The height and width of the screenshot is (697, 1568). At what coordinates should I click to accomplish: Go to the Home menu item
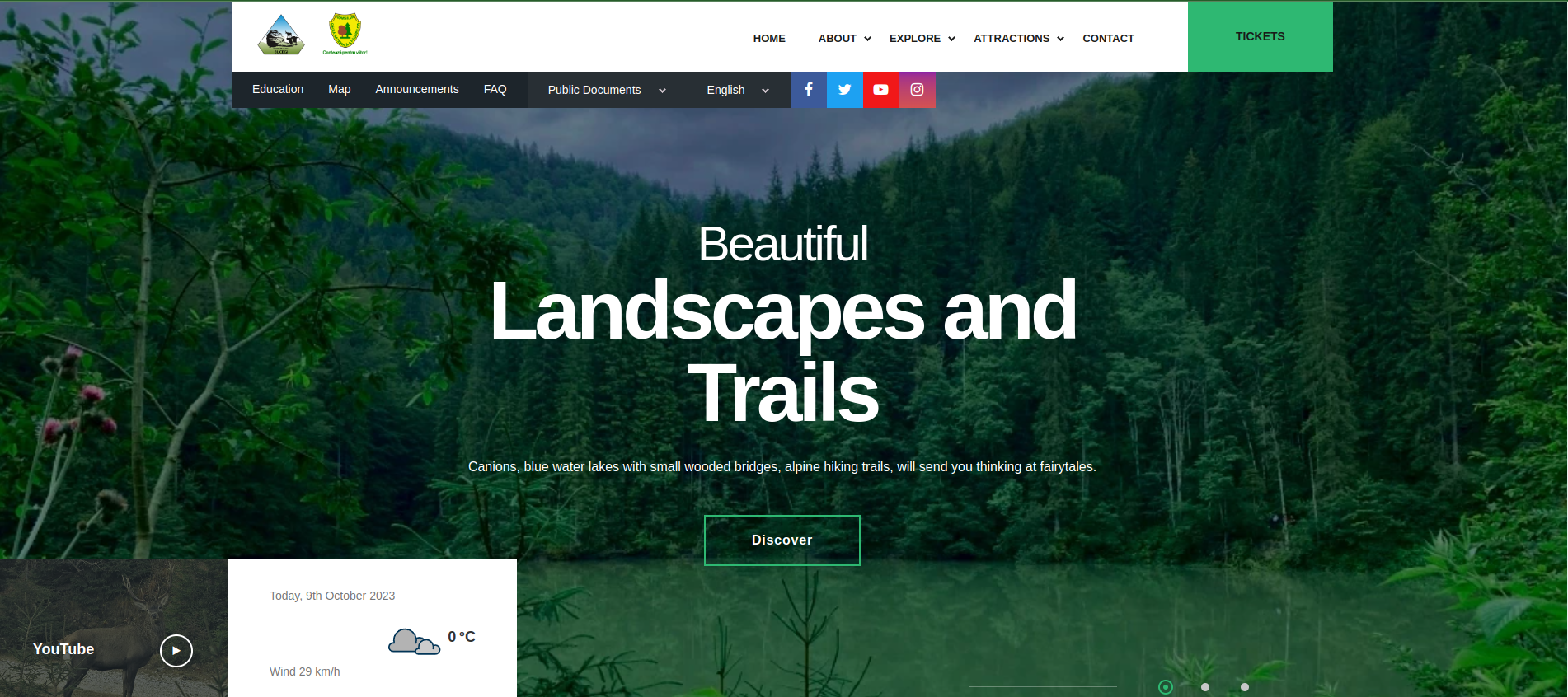[x=769, y=39]
